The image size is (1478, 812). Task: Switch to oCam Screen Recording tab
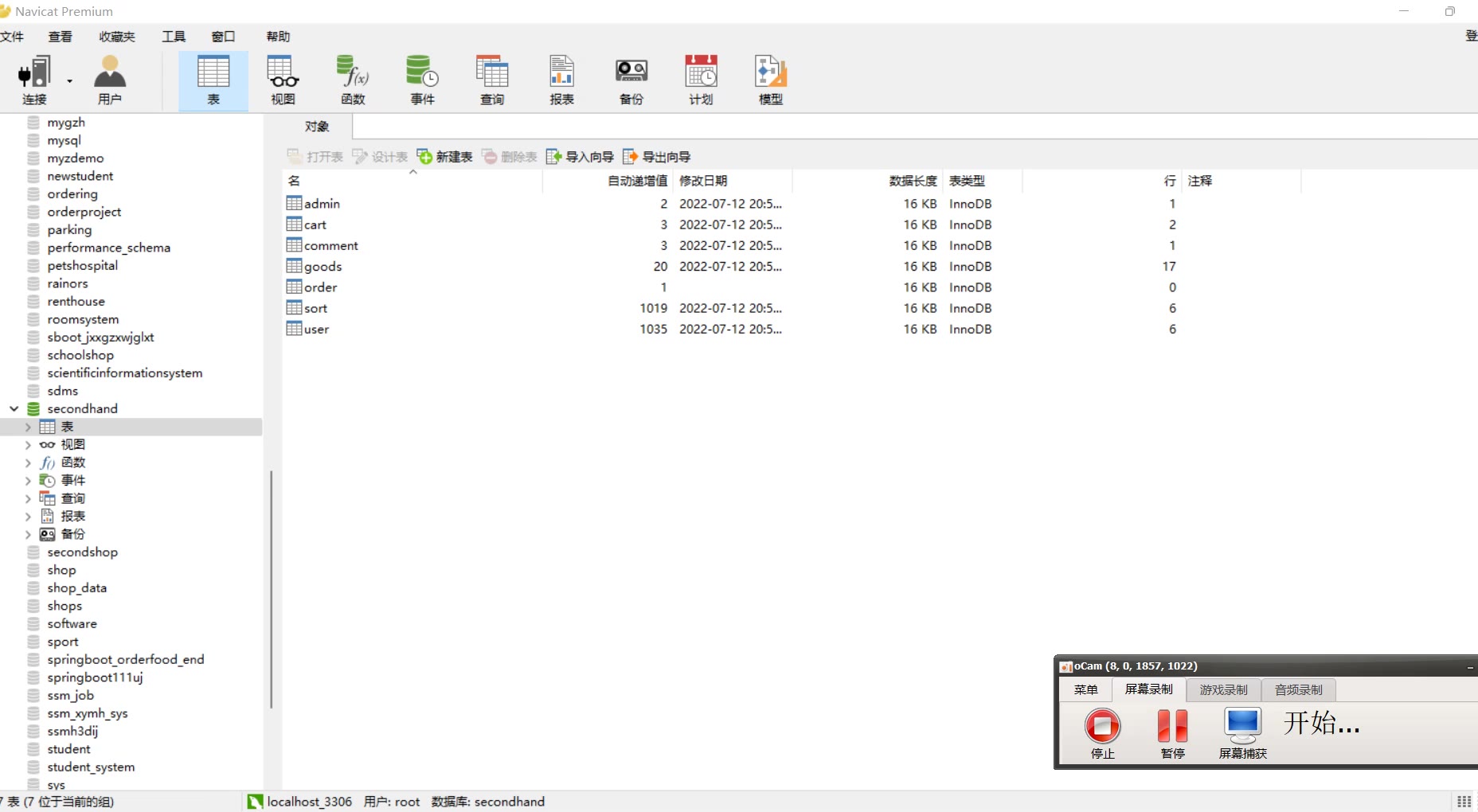(x=1148, y=689)
